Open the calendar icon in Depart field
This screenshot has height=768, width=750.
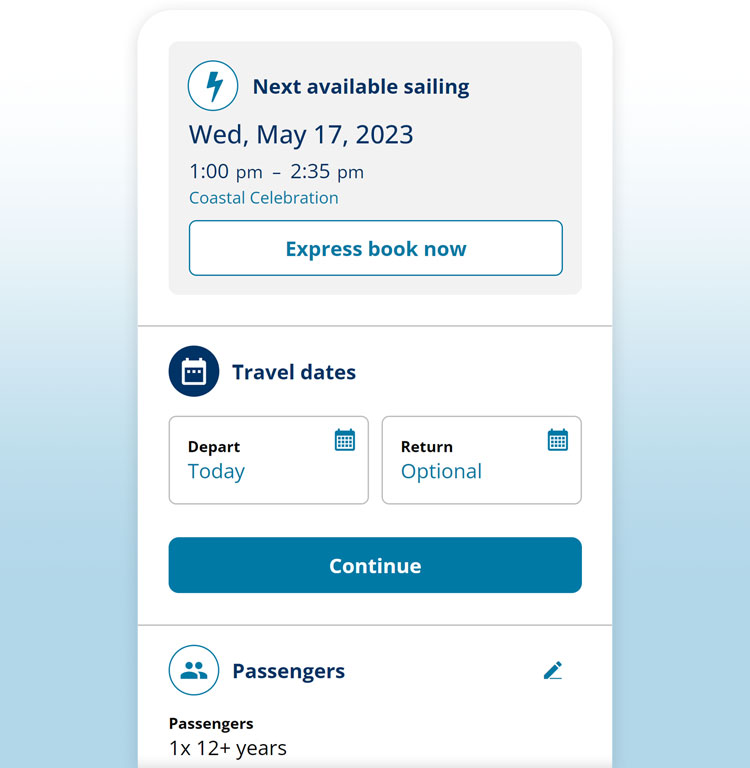point(345,440)
